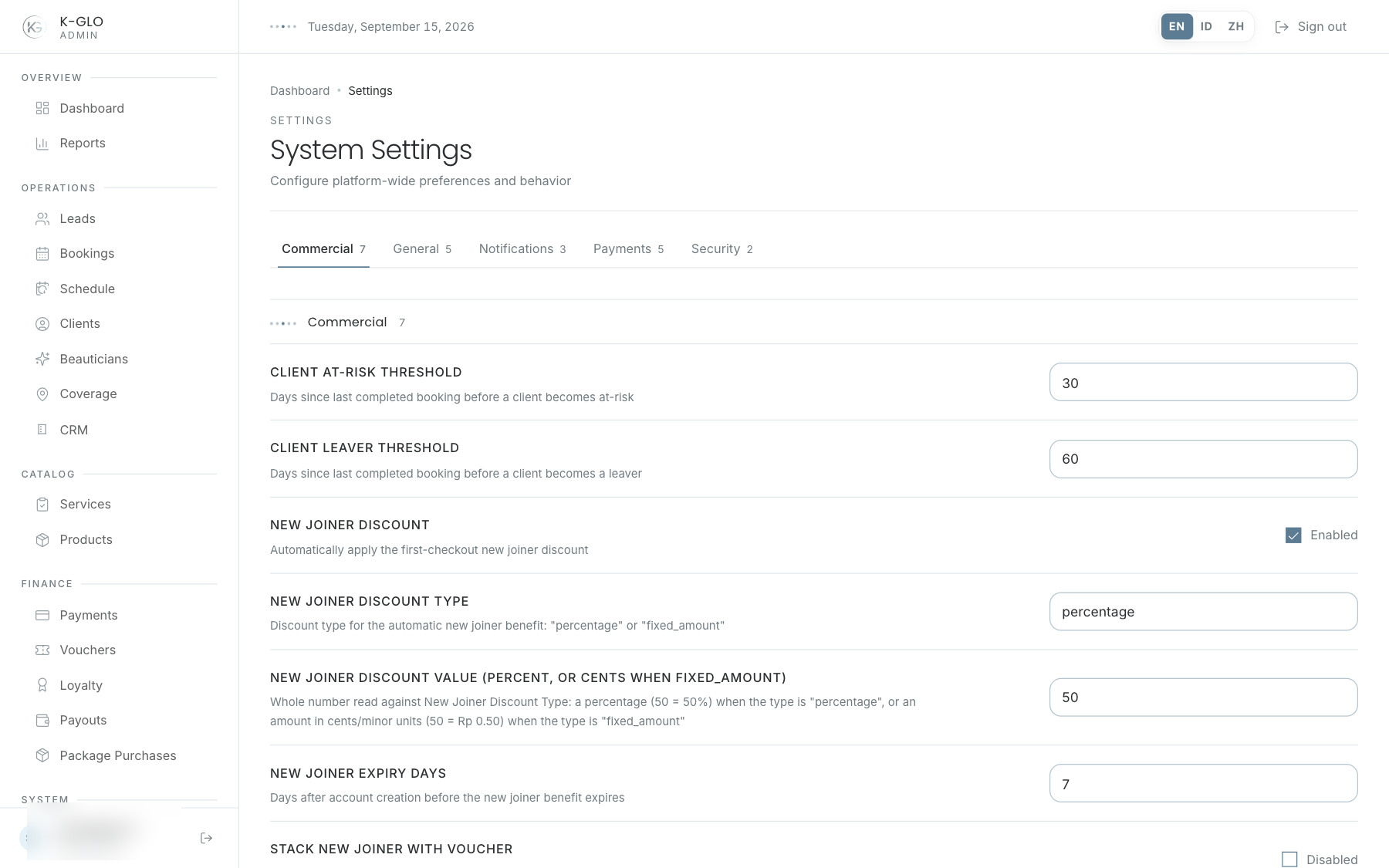
Task: Focus the New Joiner Expiry Days field
Action: [x=1203, y=783]
